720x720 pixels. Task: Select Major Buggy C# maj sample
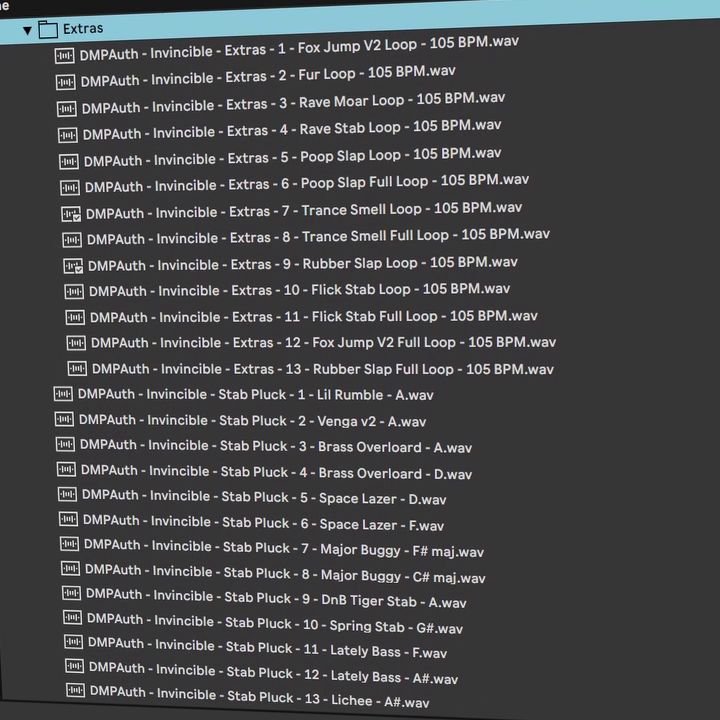[285, 575]
